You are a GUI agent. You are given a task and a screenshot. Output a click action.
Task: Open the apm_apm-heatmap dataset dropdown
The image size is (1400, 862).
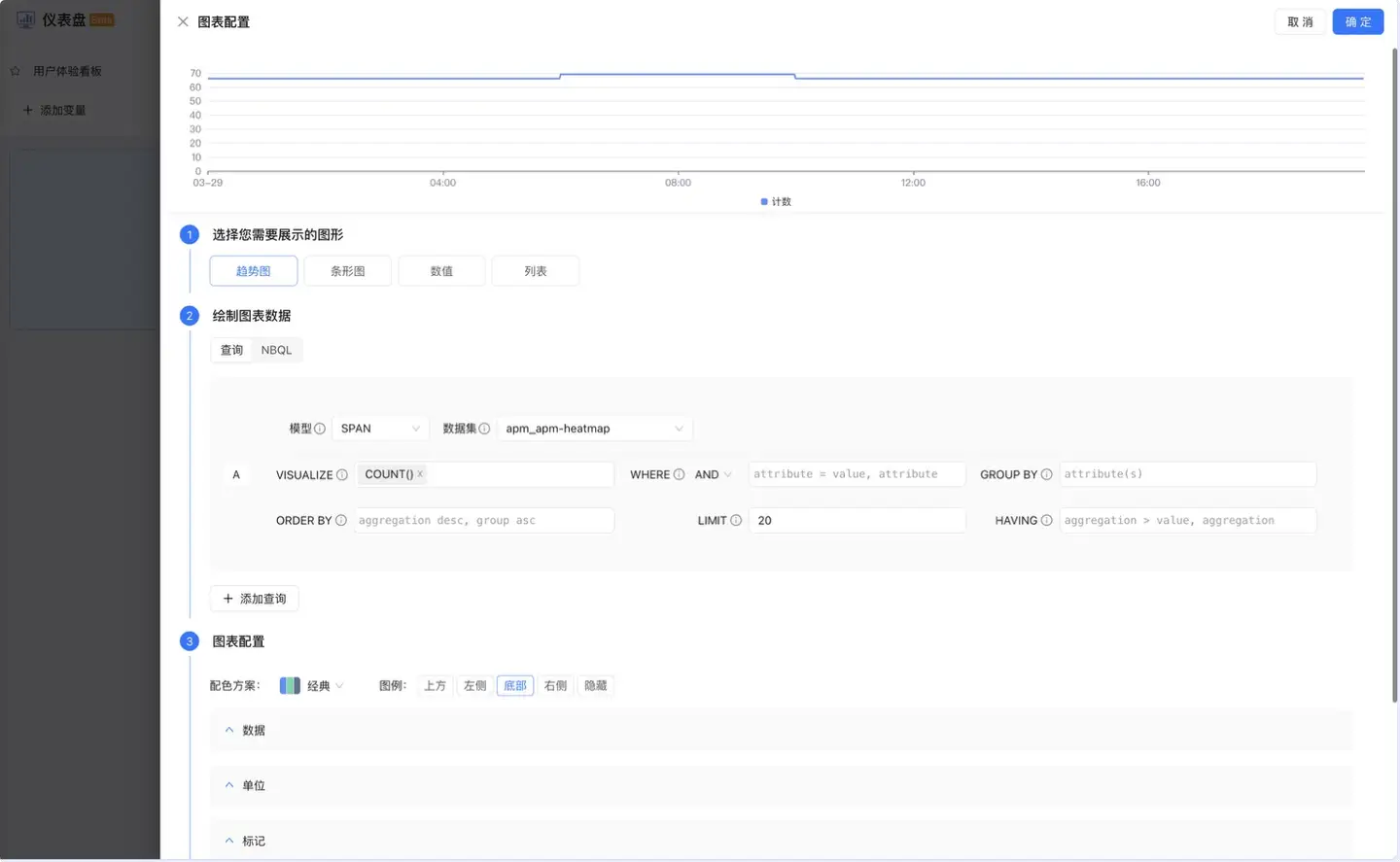pyautogui.click(x=594, y=429)
